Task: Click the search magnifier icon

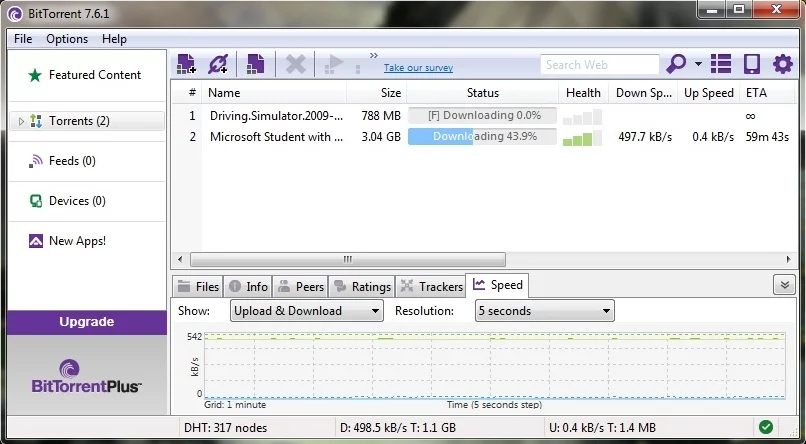Action: (676, 64)
